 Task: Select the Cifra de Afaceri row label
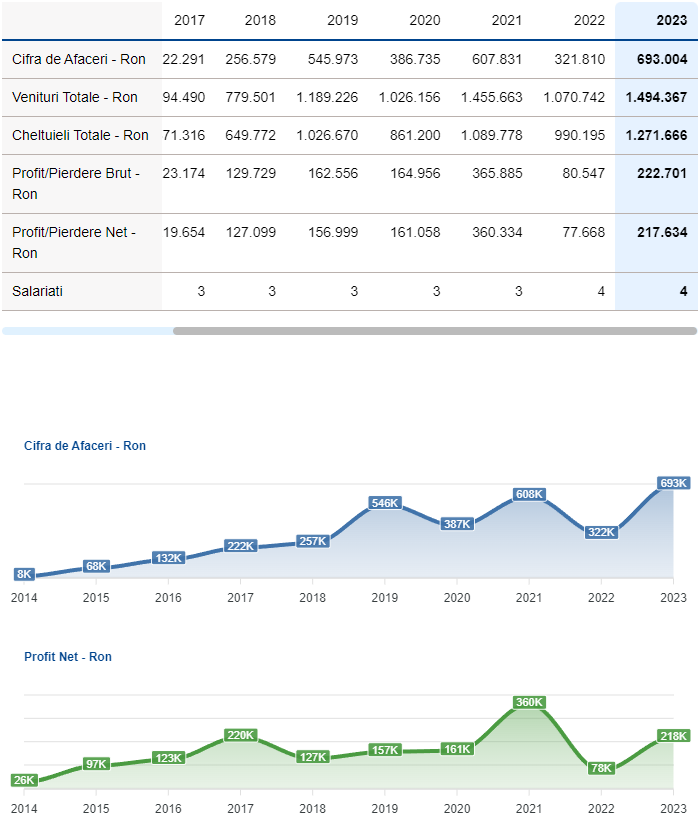coord(79,59)
